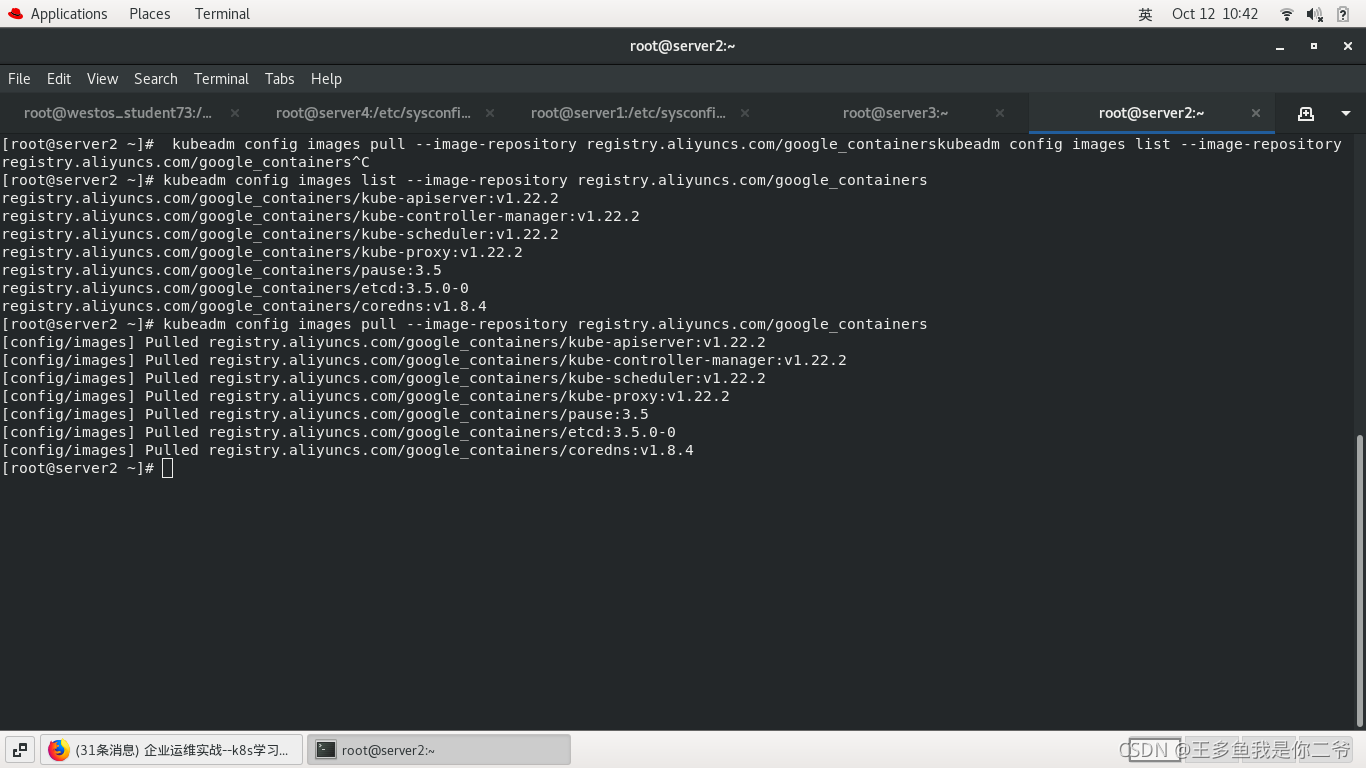Close the root@server4 tab

pos(490,113)
